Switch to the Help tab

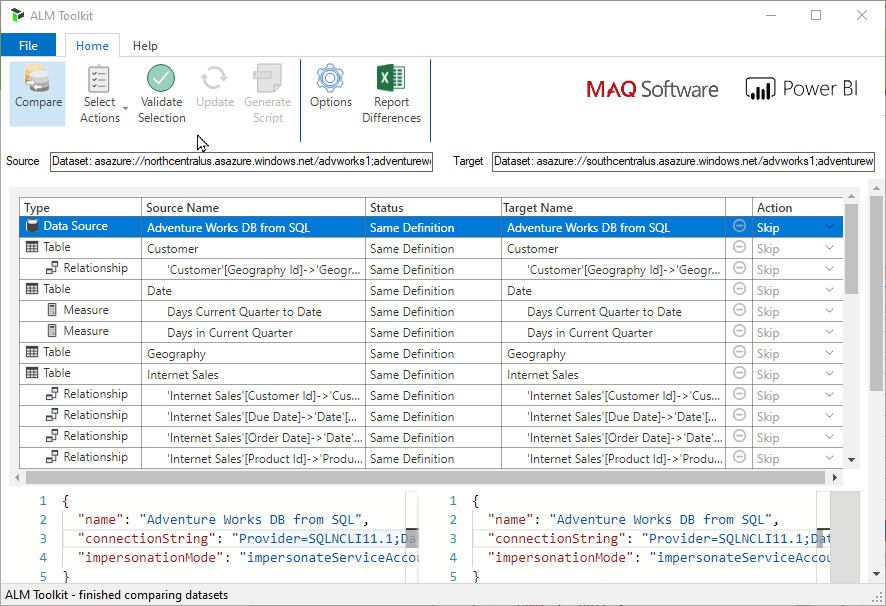[x=145, y=46]
